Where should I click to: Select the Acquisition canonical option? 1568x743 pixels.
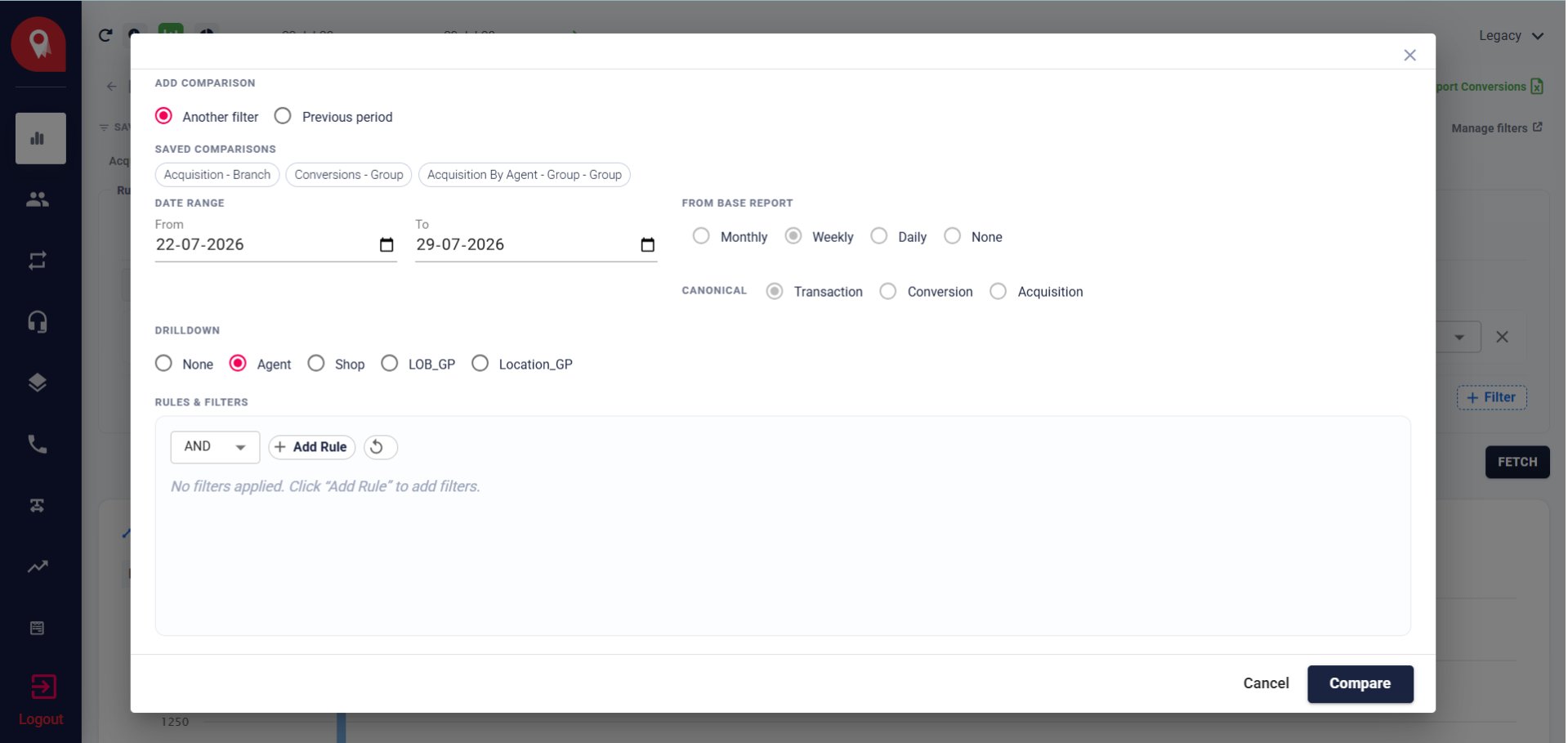point(998,291)
